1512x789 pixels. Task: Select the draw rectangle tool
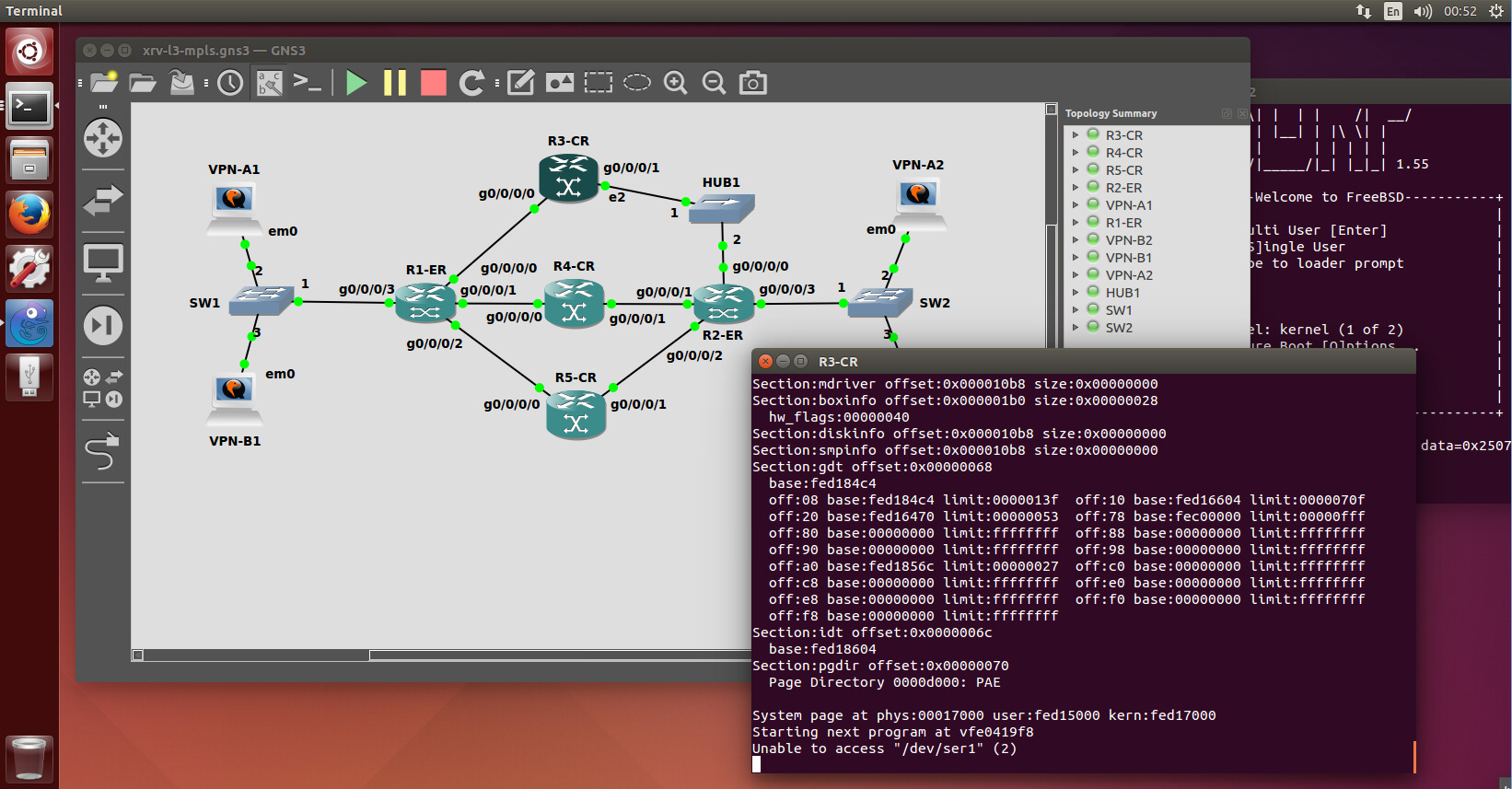pos(599,83)
